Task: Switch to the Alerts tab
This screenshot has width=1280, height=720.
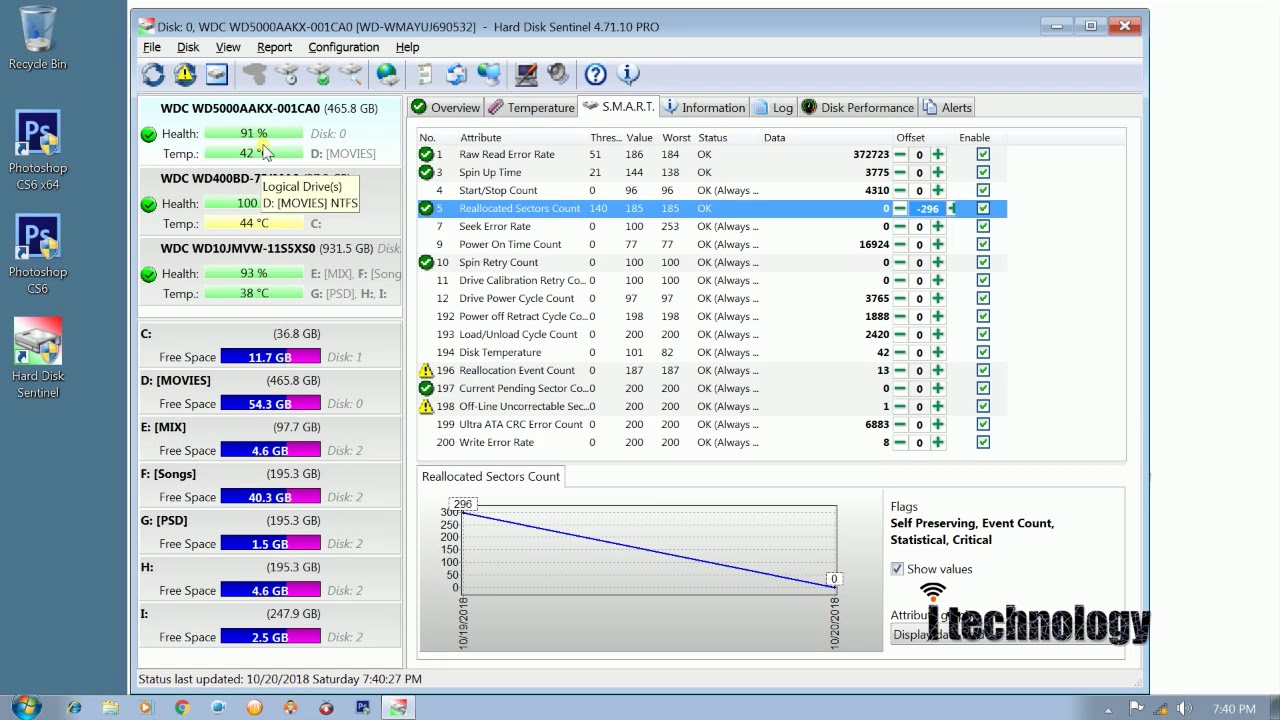Action: click(947, 107)
